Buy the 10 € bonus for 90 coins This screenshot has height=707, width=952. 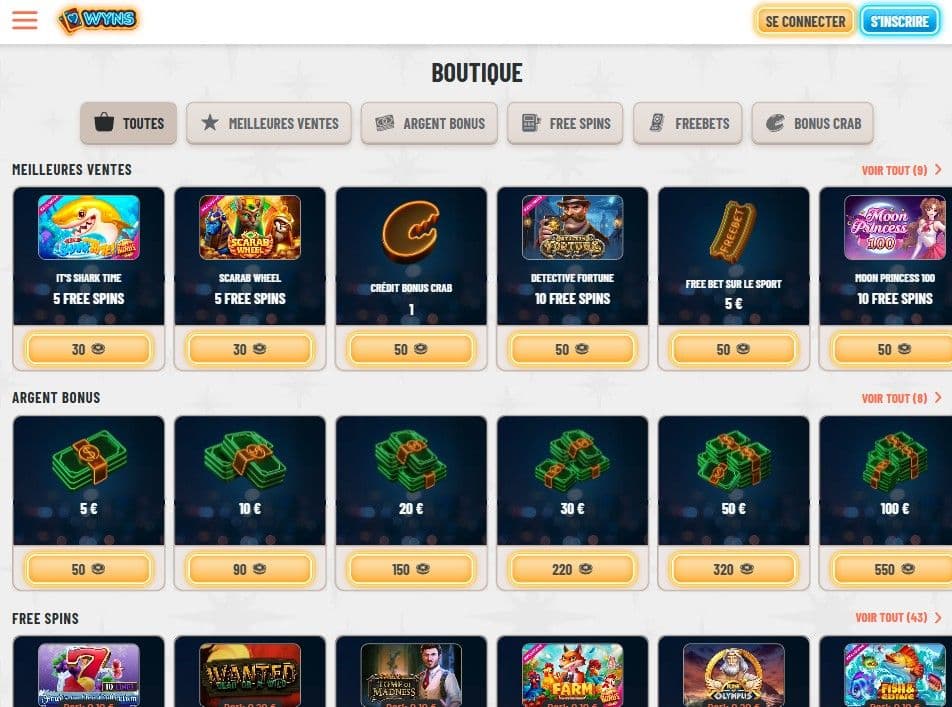tap(250, 569)
